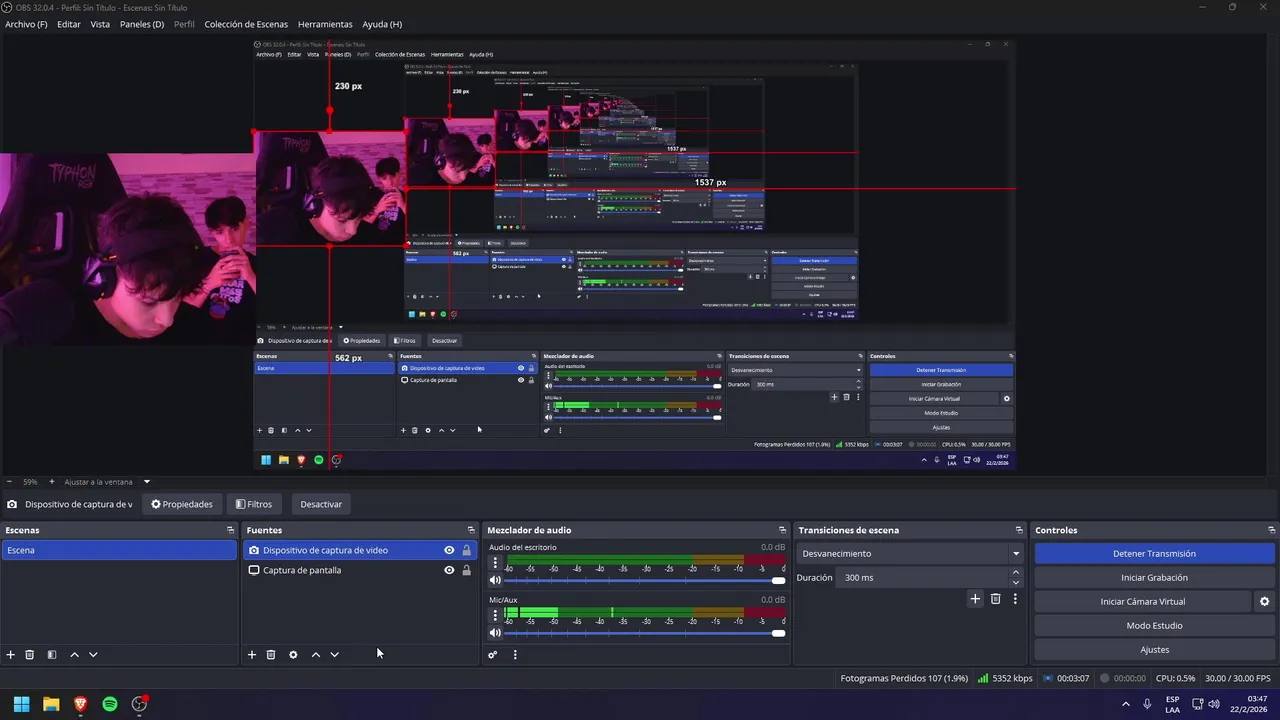This screenshot has width=1280, height=720.
Task: Show hidden system tray icons chevron
Action: point(1126,704)
